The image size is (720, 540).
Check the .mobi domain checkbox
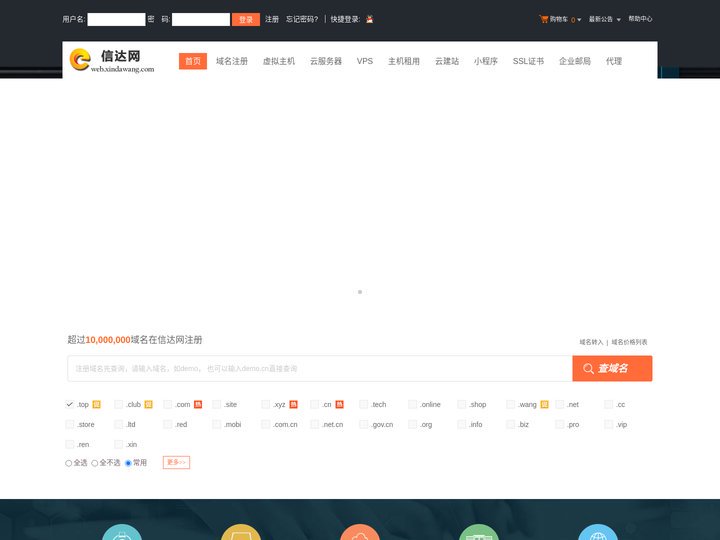coord(217,424)
